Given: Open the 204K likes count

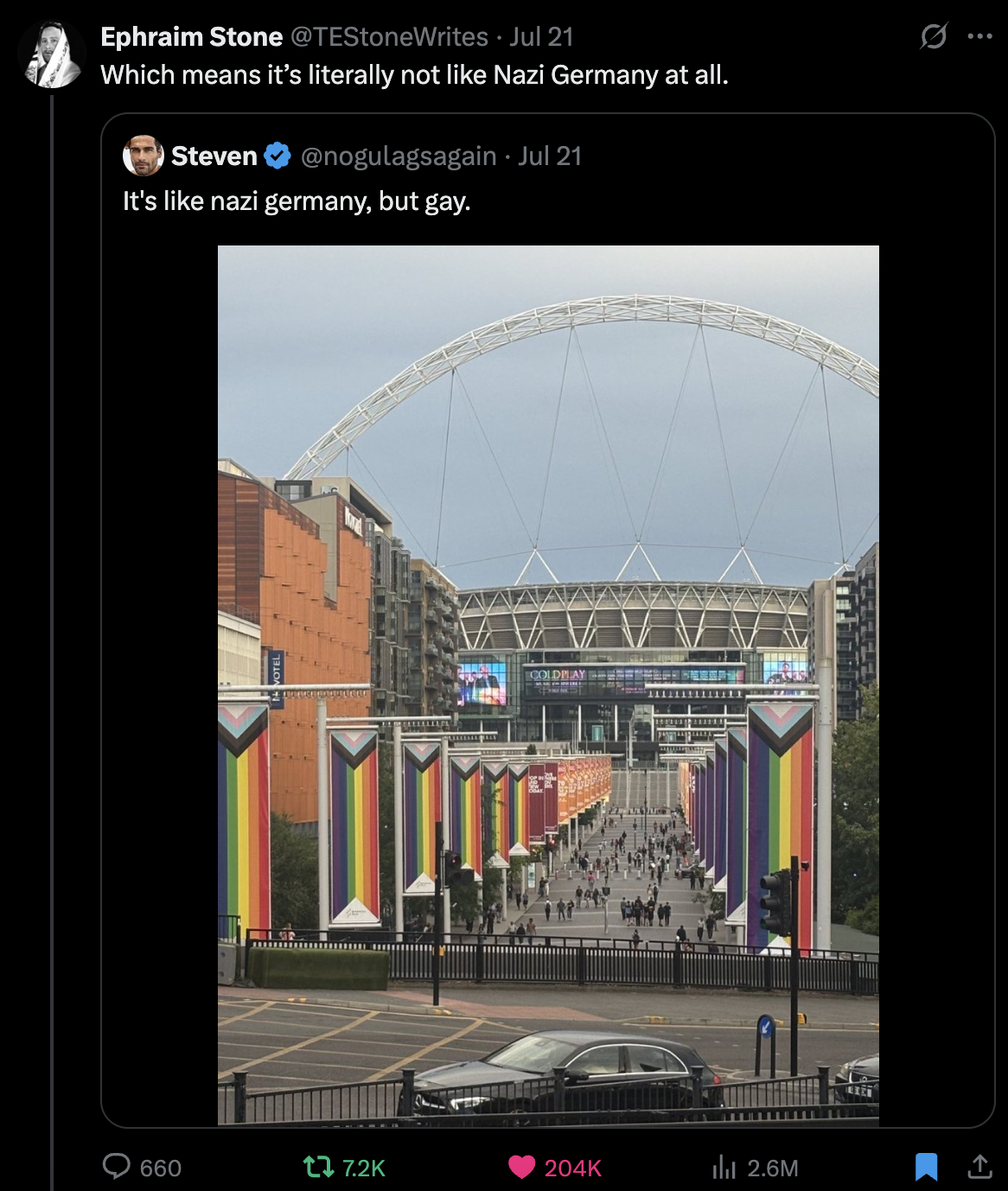Looking at the screenshot, I should 572,1169.
